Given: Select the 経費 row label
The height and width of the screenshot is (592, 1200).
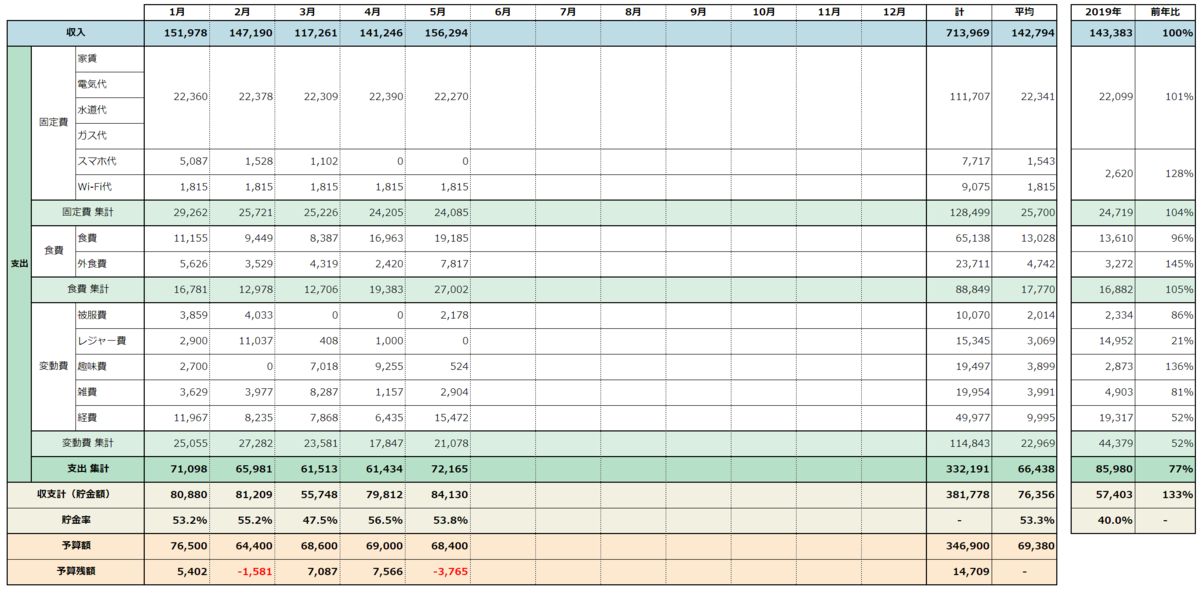Looking at the screenshot, I should [109, 418].
